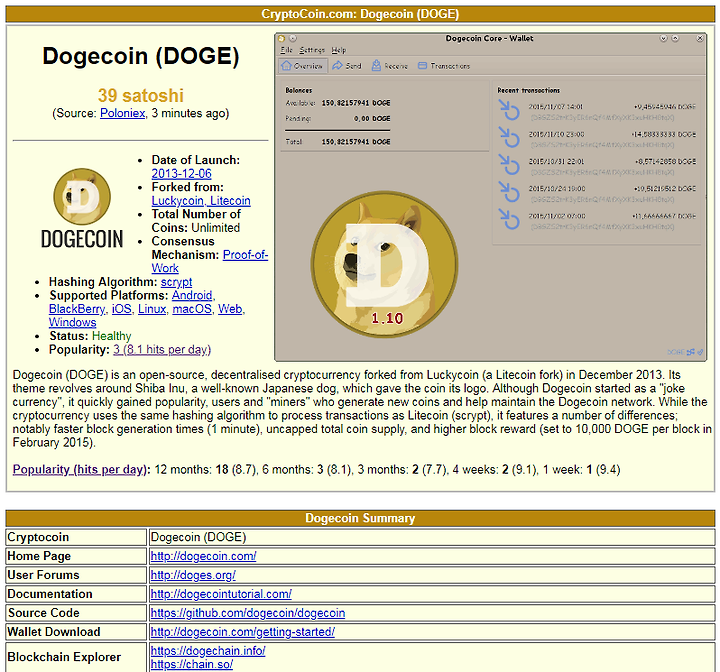Image resolution: width=720 pixels, height=672 pixels.
Task: Follow the Proof-of-Work consensus link
Action: coord(209,261)
